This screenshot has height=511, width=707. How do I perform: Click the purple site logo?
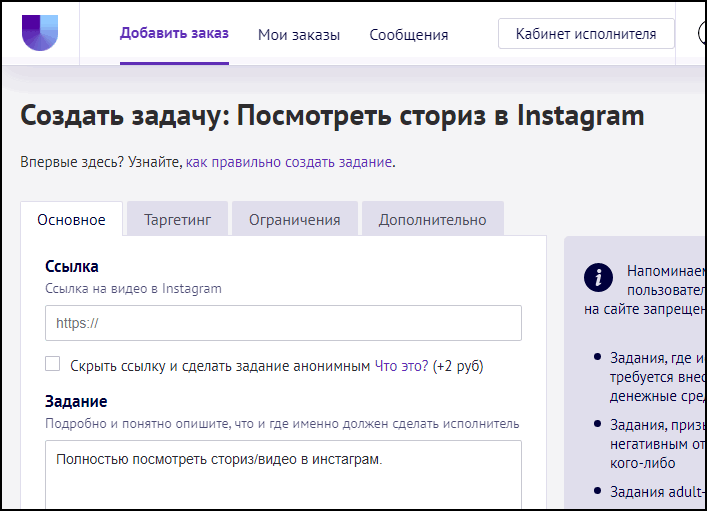[x=40, y=32]
